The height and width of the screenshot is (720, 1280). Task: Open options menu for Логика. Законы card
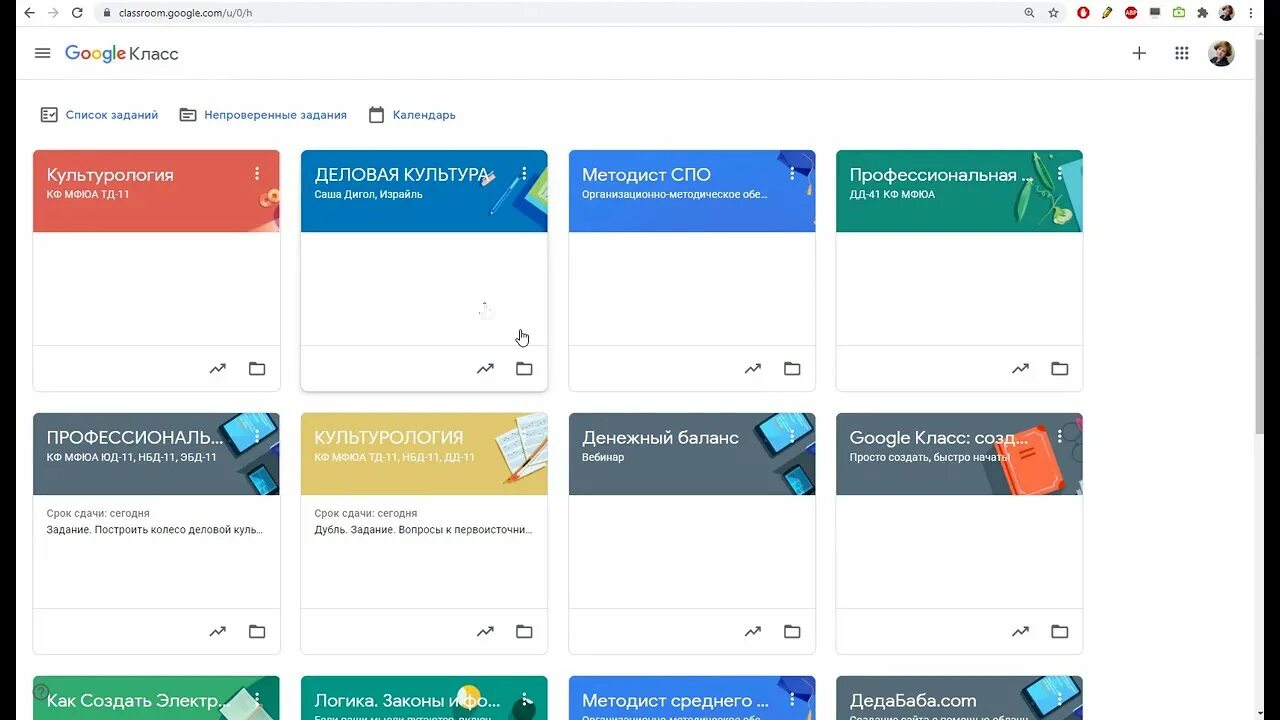(x=524, y=700)
